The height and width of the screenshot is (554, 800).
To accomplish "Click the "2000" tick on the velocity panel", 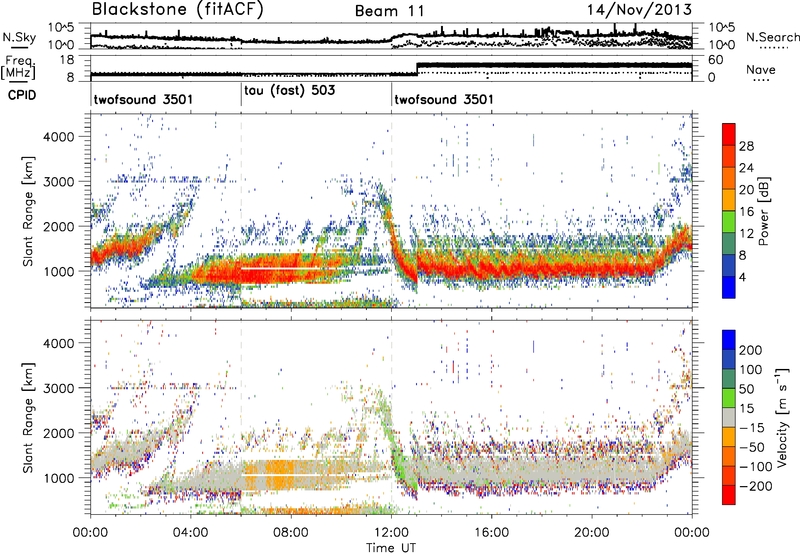I will click(58, 433).
